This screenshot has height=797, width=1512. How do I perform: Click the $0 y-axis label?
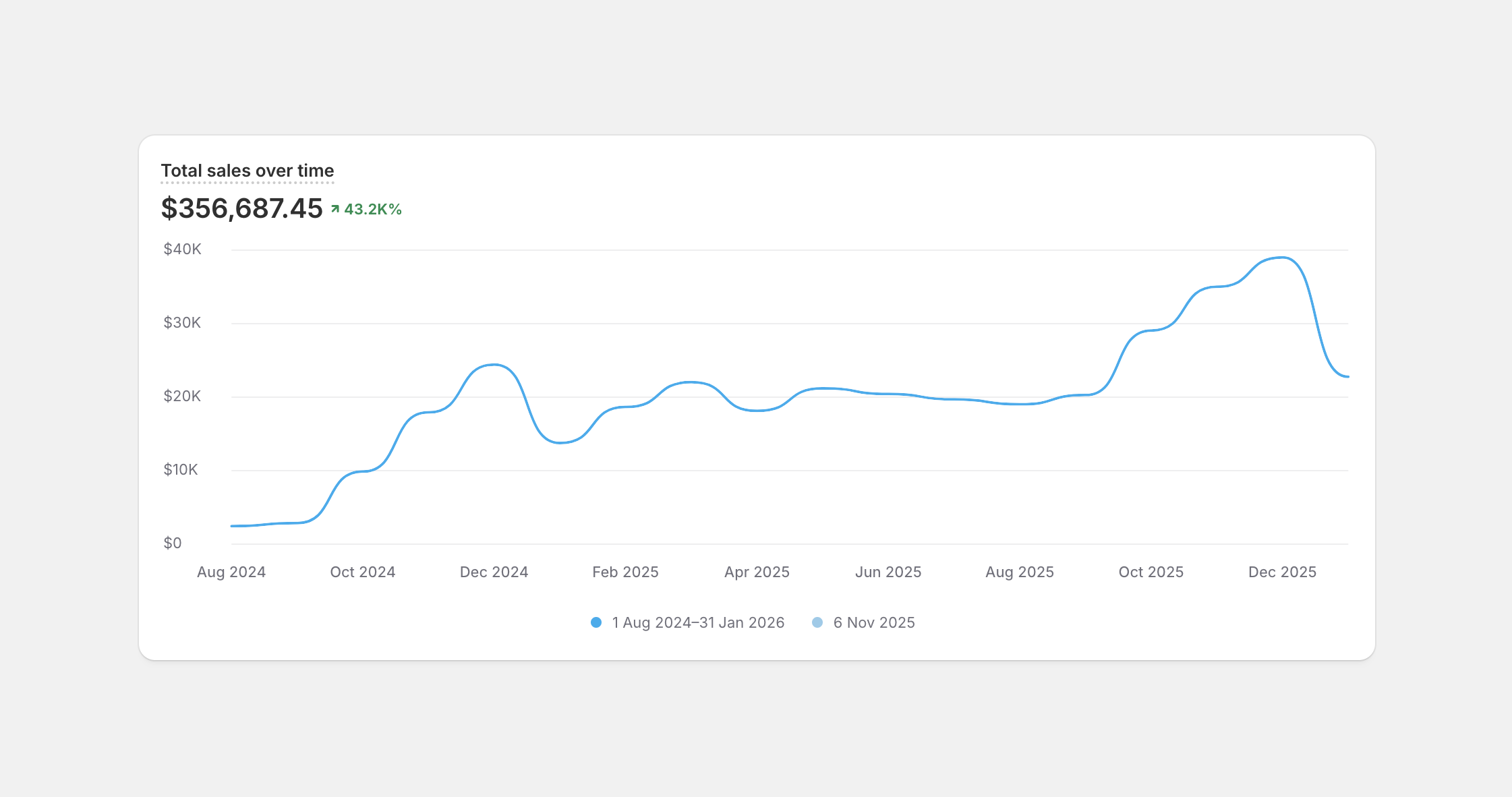(173, 543)
